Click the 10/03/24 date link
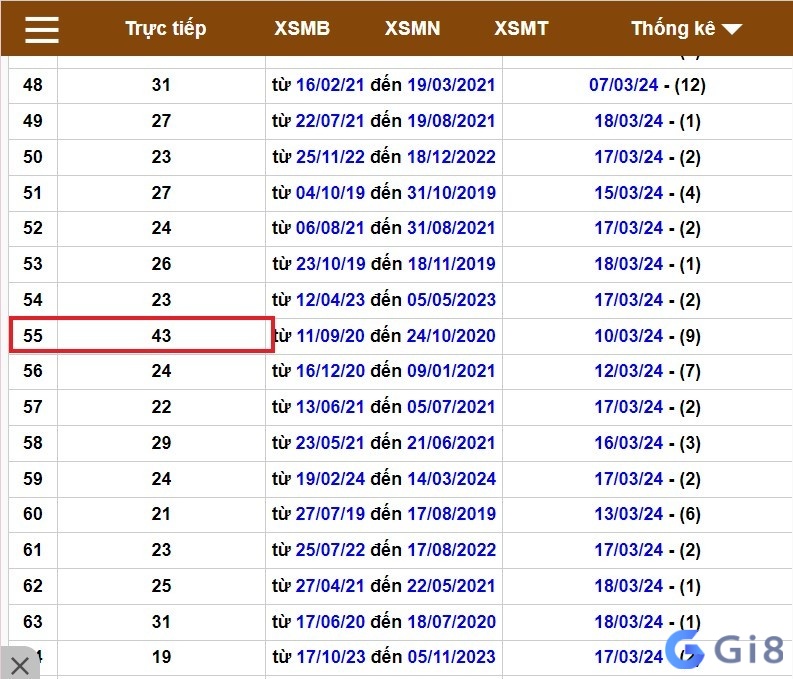 tap(629, 336)
